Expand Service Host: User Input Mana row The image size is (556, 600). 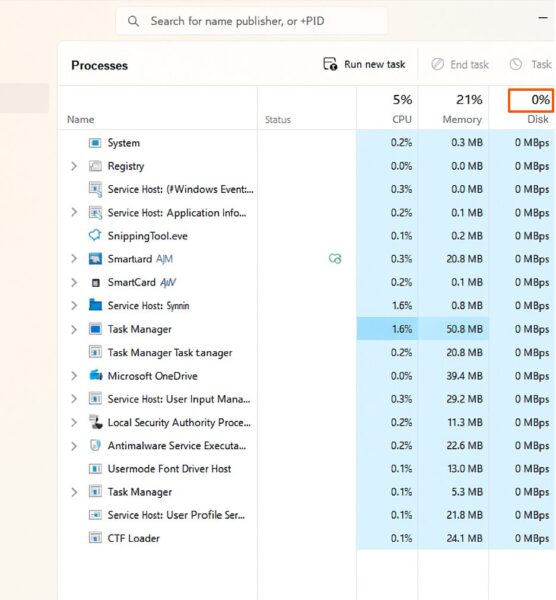point(74,399)
